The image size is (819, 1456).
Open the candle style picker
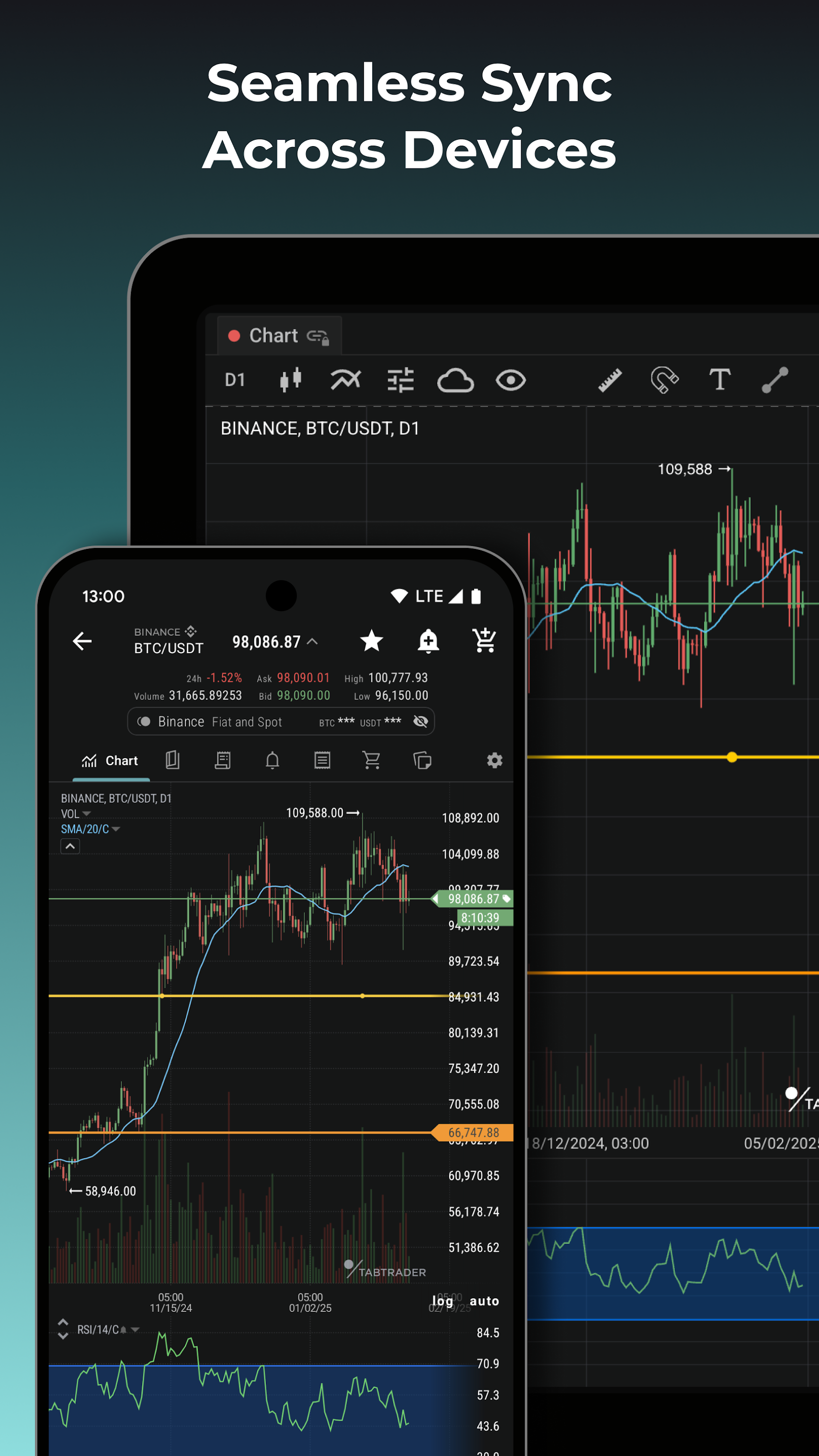click(289, 380)
